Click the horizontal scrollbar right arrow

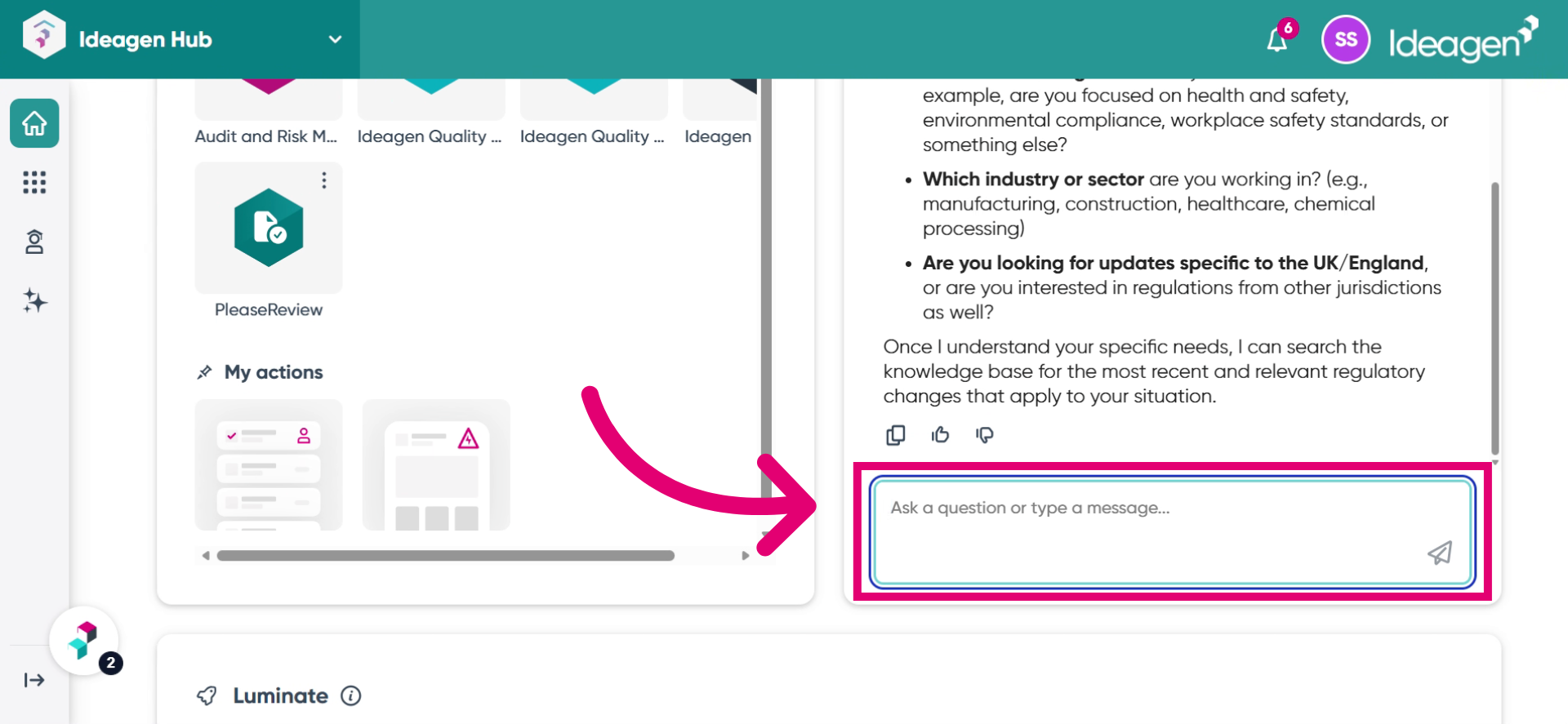pyautogui.click(x=745, y=556)
